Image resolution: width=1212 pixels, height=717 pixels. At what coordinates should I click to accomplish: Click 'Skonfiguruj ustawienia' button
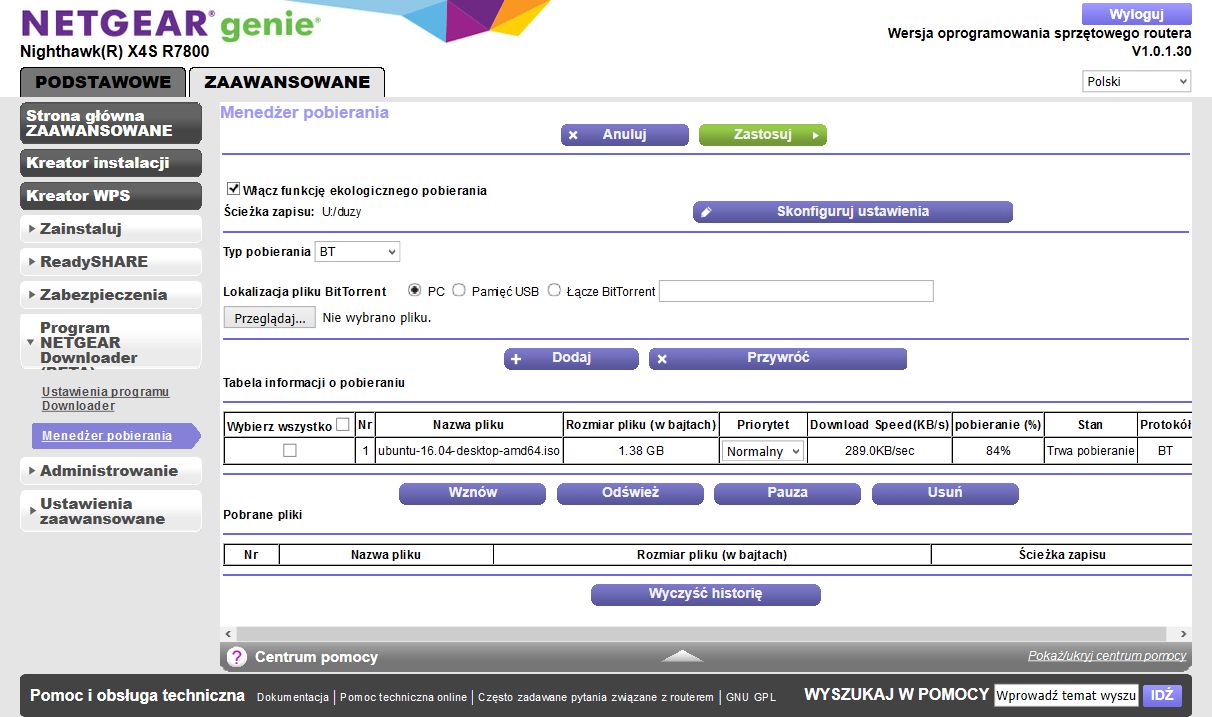[x=853, y=212]
